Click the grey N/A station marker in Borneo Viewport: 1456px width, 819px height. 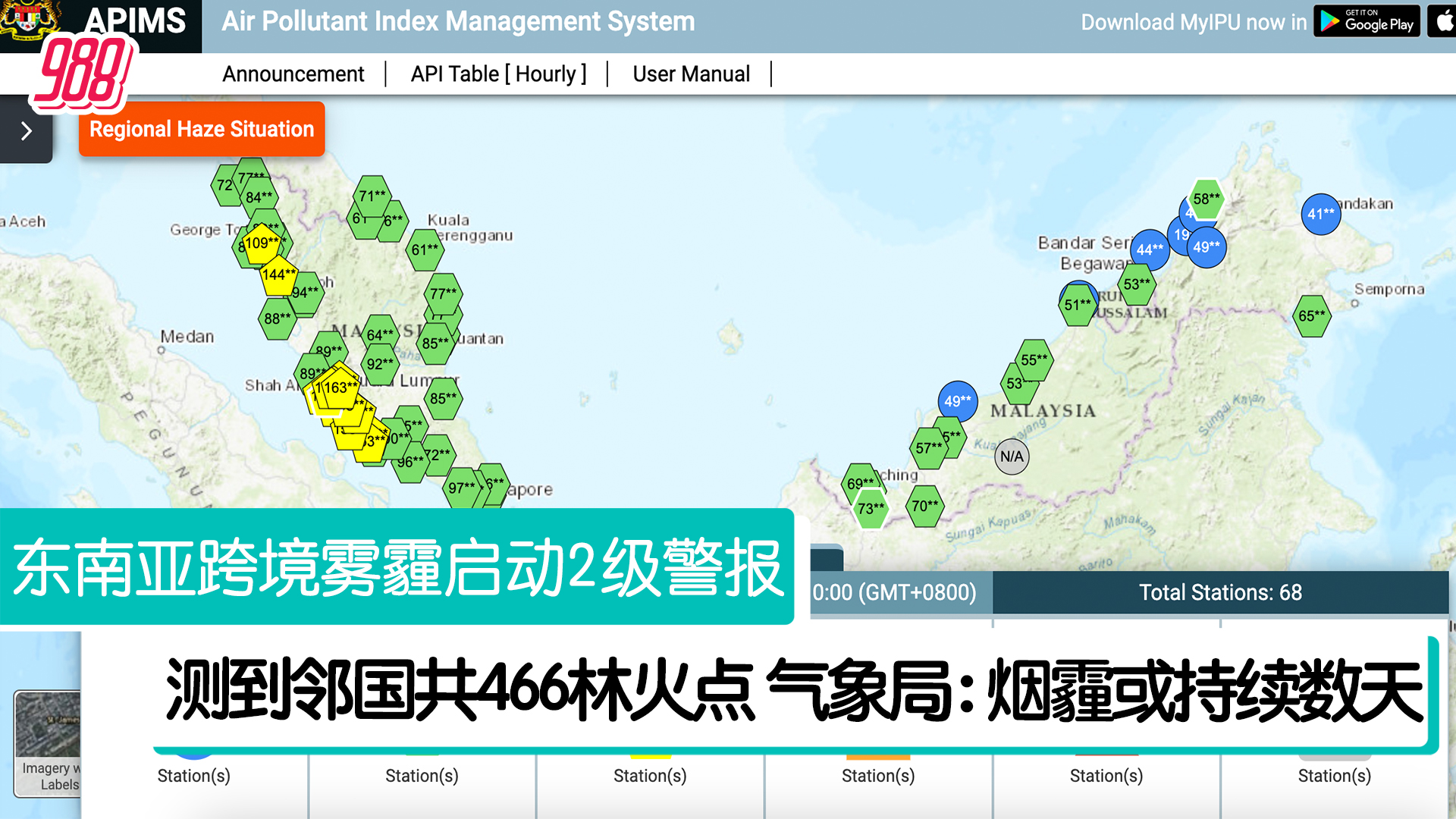coord(1012,456)
